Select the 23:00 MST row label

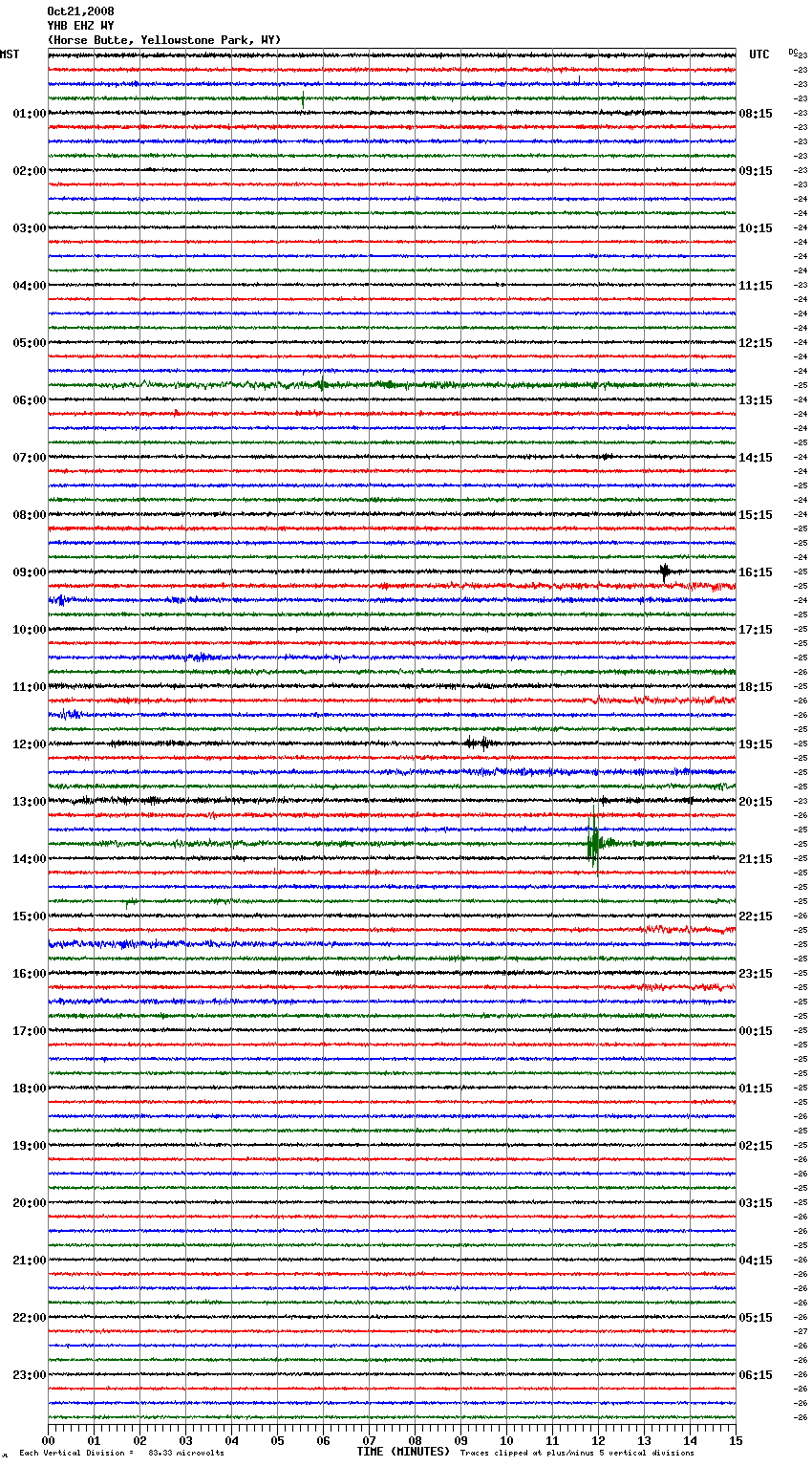click(x=30, y=1375)
